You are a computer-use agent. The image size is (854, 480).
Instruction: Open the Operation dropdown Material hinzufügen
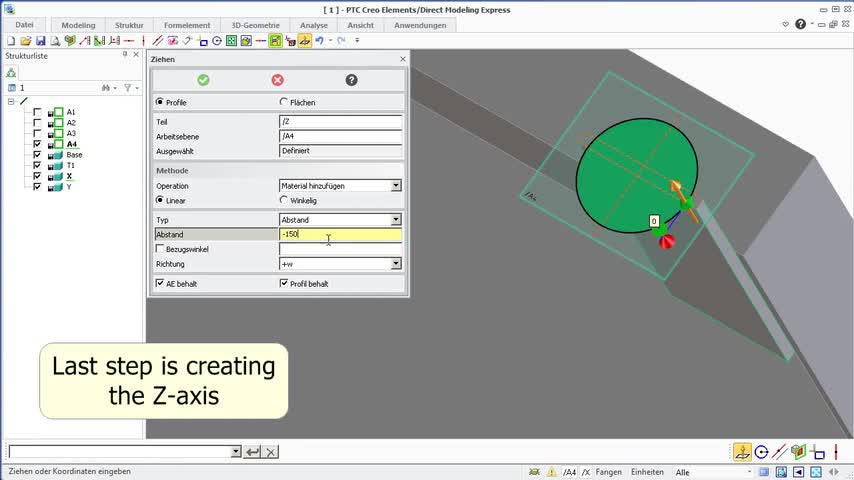click(396, 186)
